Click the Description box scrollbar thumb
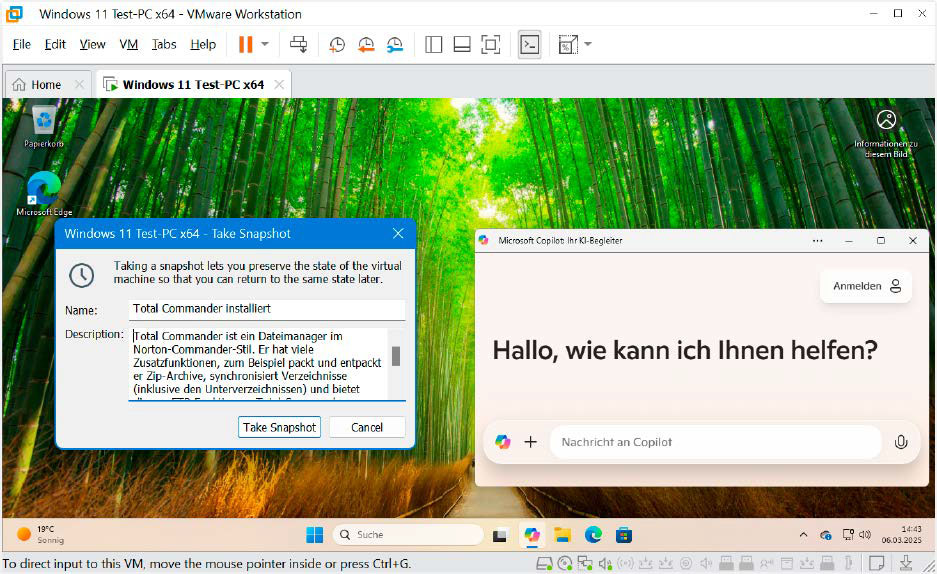 (396, 355)
